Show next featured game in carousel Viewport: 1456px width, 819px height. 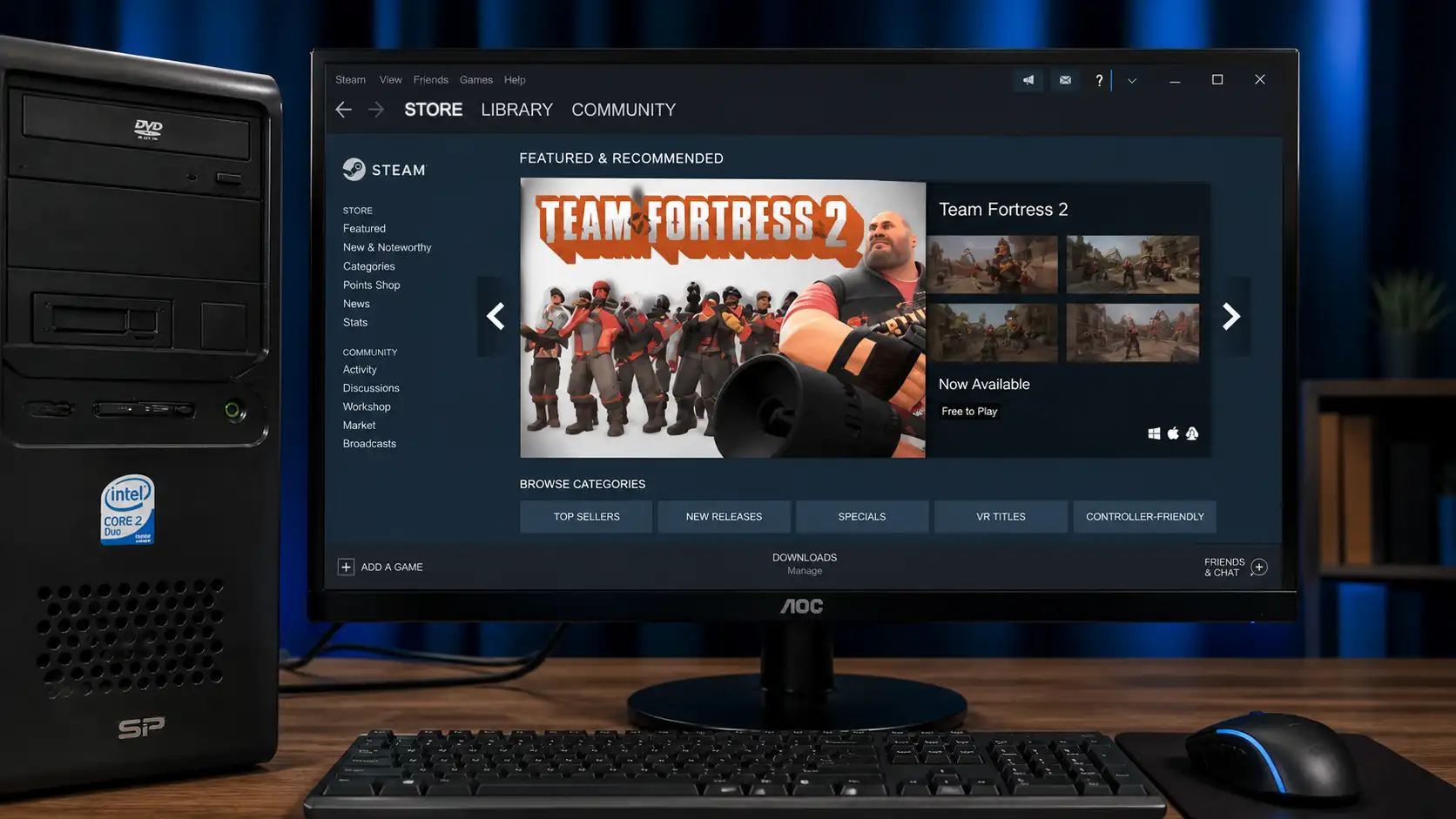pos(1230,316)
